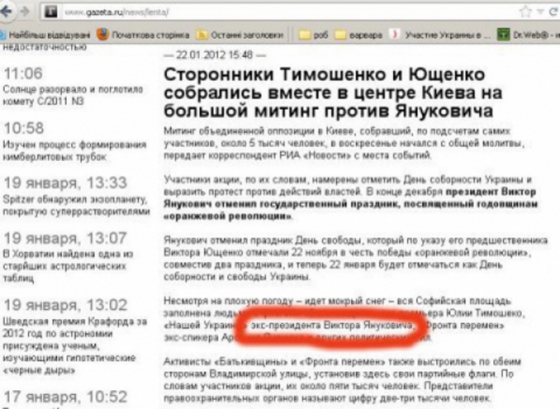Open the Початкова сторінка bookmark
This screenshot has height=409, width=560.
pos(143,35)
